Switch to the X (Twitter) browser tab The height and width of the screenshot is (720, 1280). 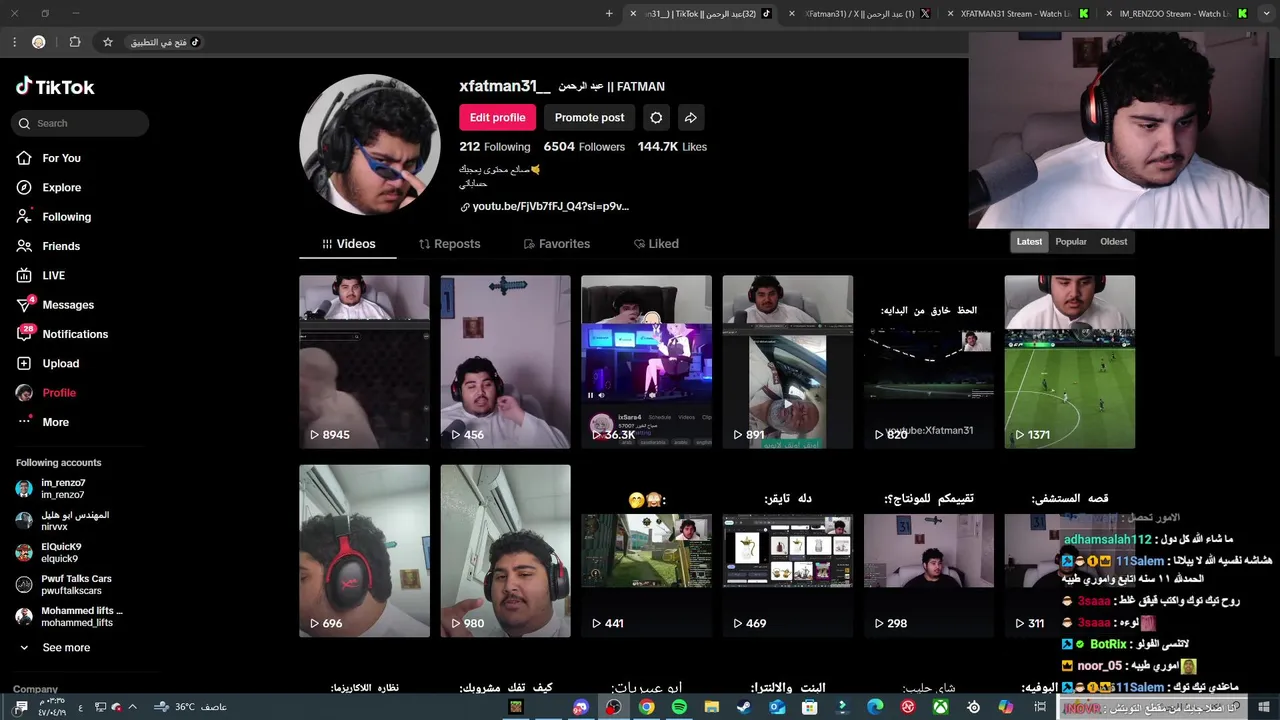(x=860, y=14)
